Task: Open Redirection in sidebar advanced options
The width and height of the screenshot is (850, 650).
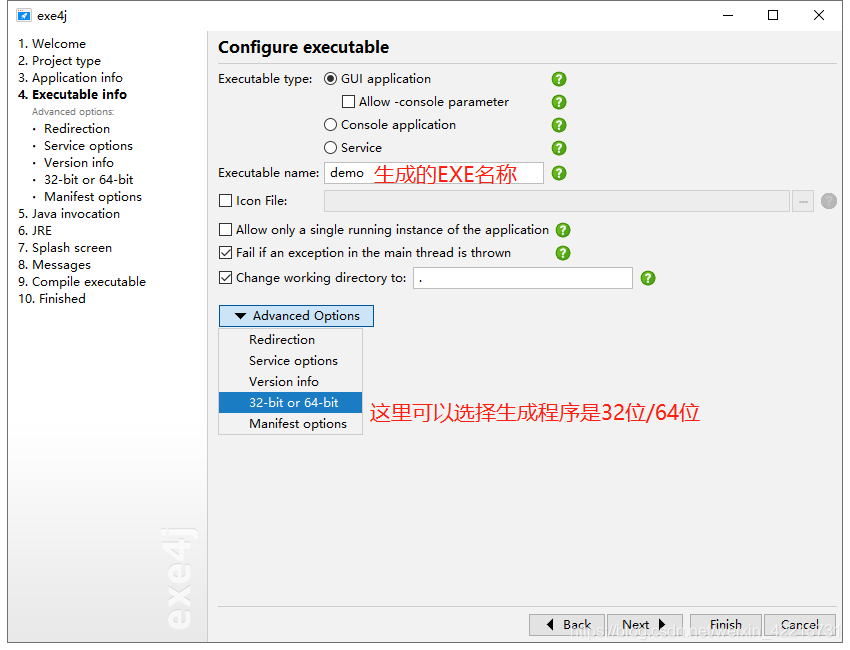Action: (x=77, y=129)
